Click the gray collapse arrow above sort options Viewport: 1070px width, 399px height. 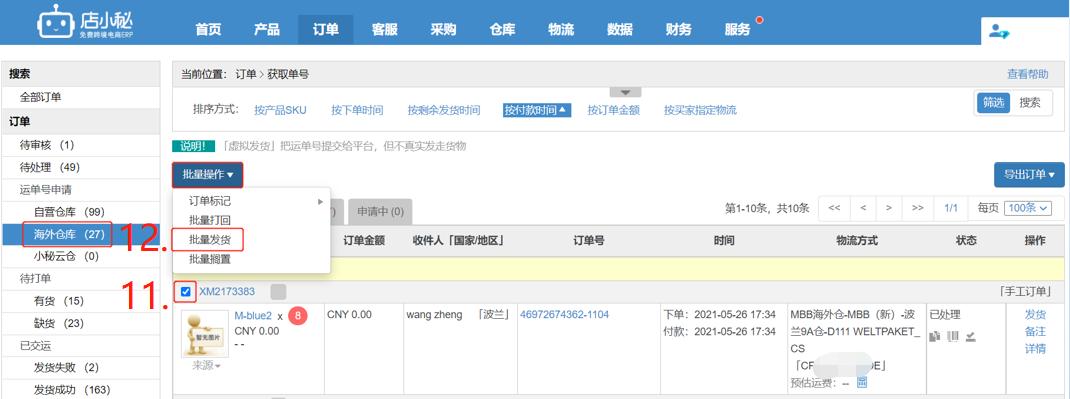(x=626, y=93)
